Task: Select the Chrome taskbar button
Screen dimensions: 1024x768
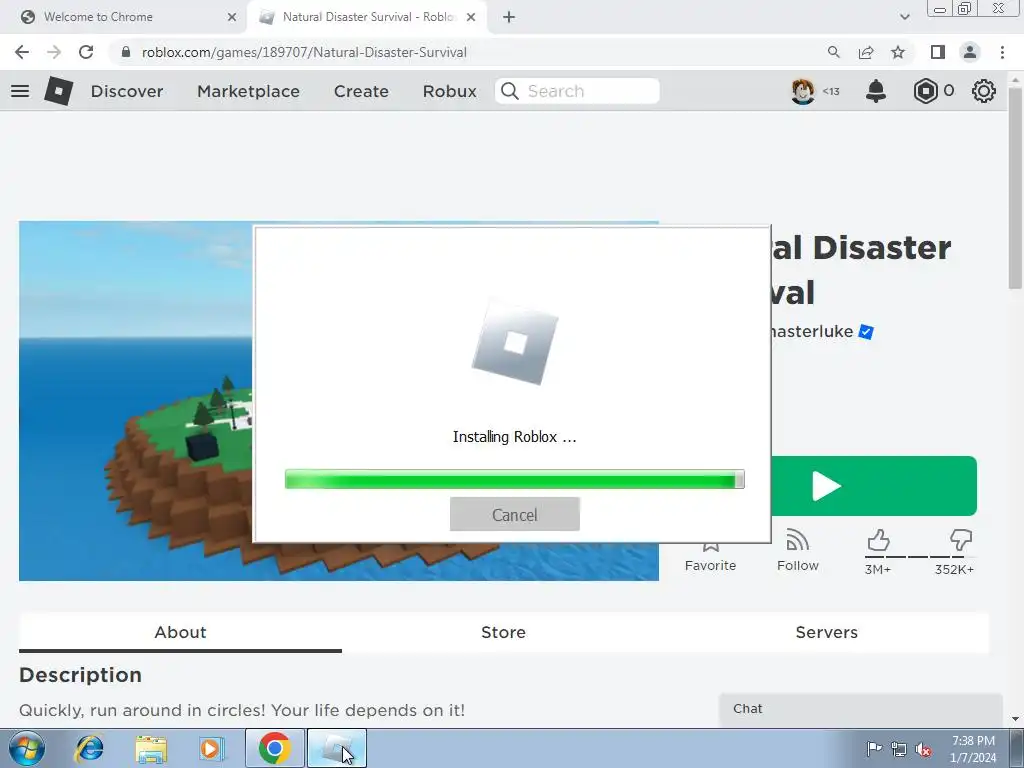Action: pyautogui.click(x=274, y=748)
